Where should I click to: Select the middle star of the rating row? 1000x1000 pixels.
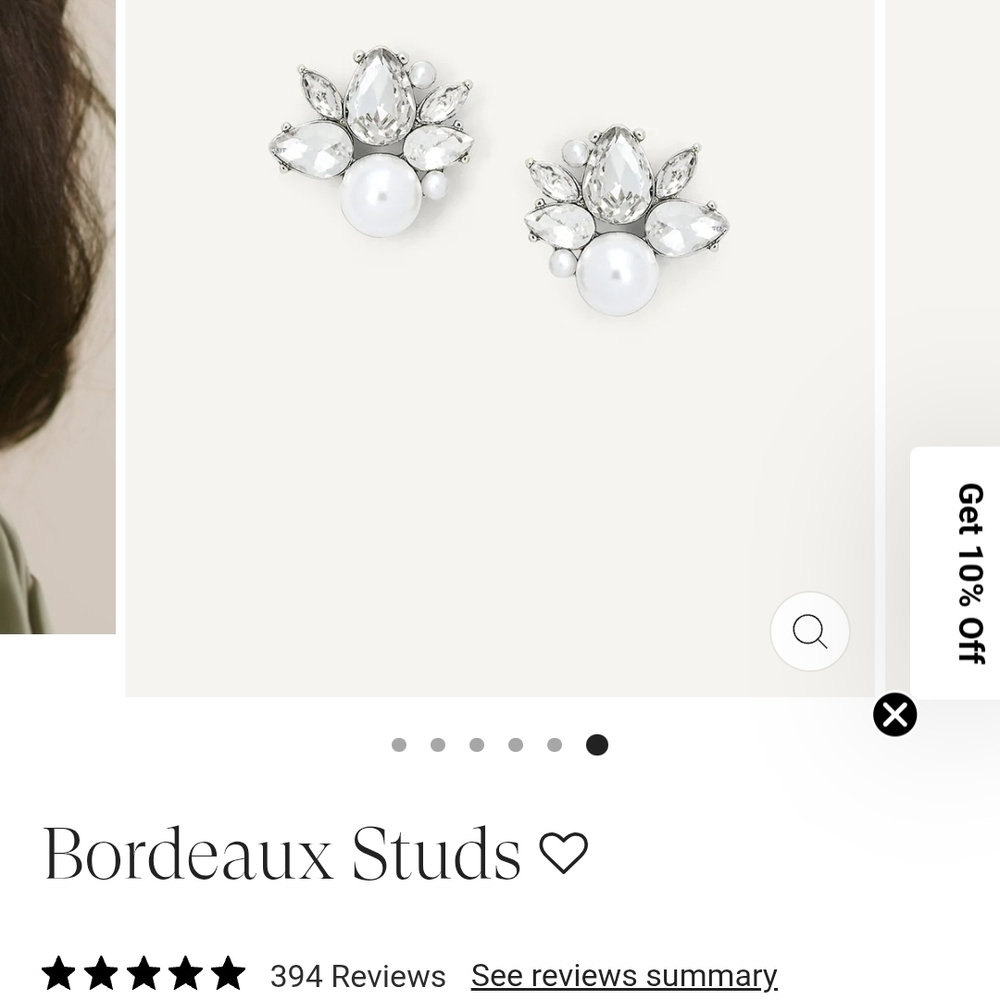pyautogui.click(x=141, y=975)
